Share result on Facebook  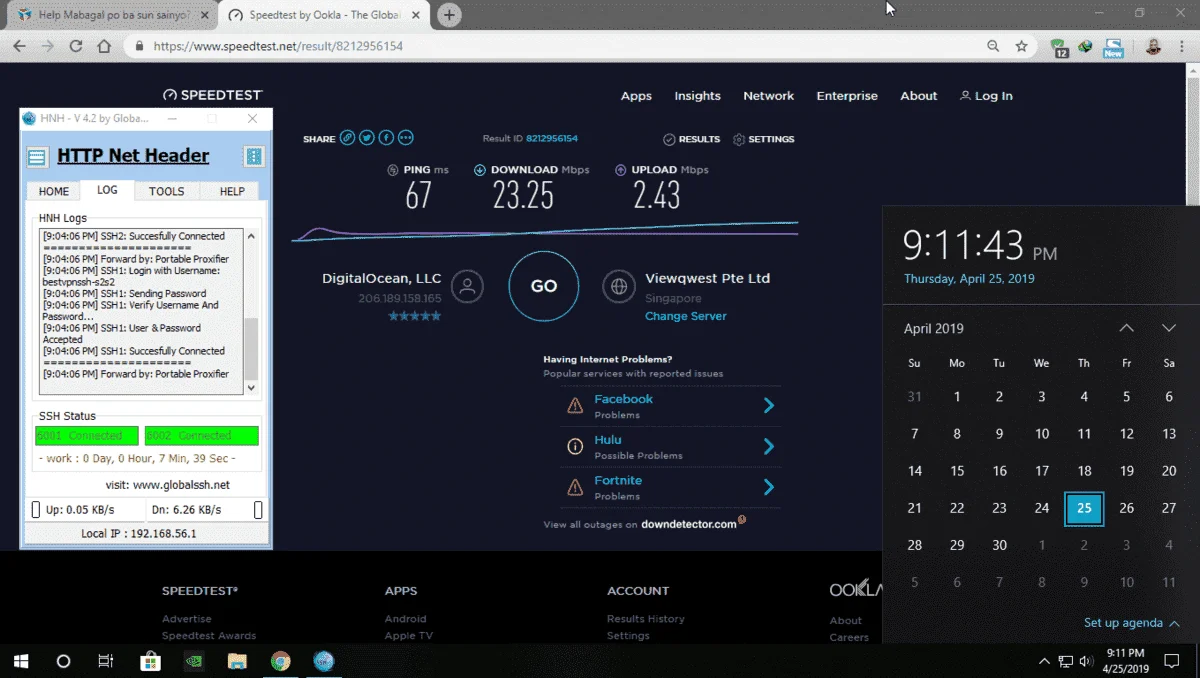(386, 138)
